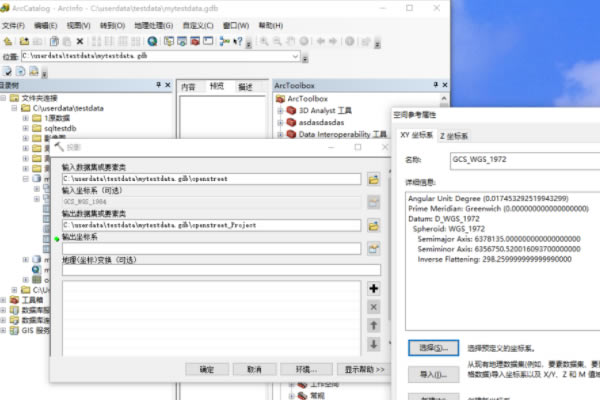600x400 pixels.
Task: Select 文件夹连接 in the catalog tree
Action: 39,98
